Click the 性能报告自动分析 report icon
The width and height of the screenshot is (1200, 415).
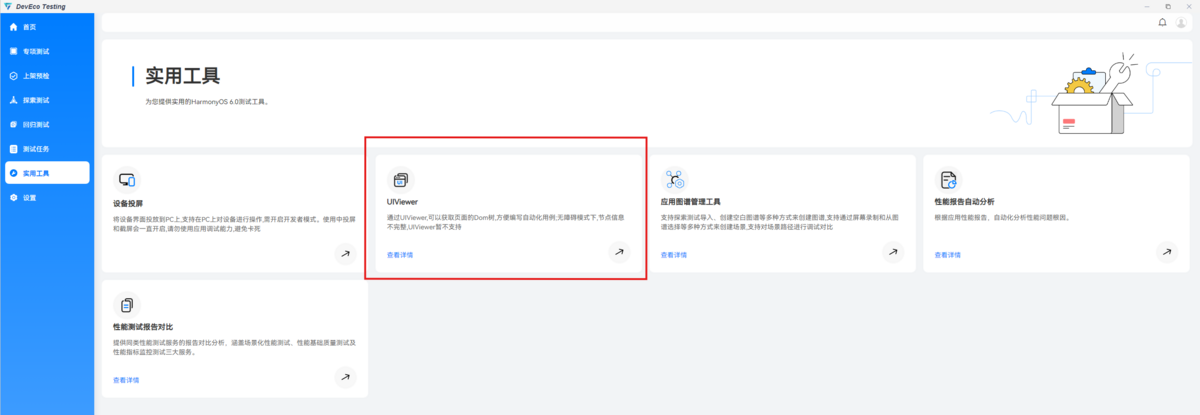pyautogui.click(x=947, y=180)
